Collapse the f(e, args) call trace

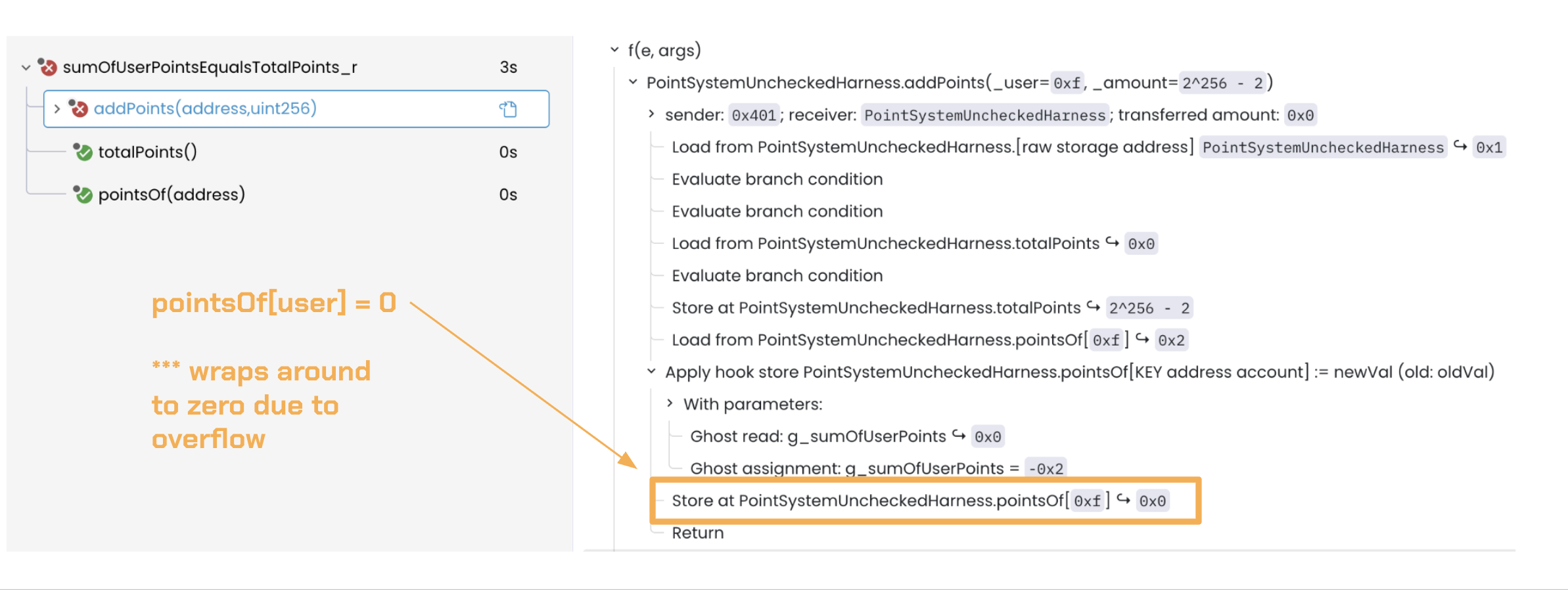click(x=614, y=50)
